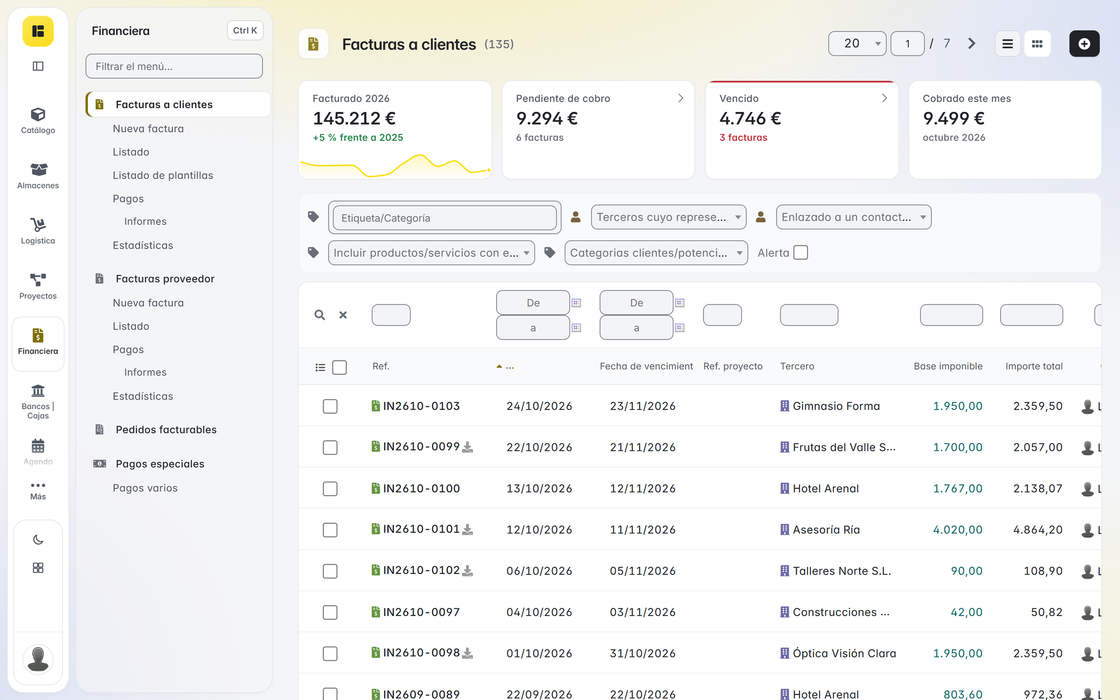
Task: Run search with the magnifier icon
Action: tap(320, 315)
